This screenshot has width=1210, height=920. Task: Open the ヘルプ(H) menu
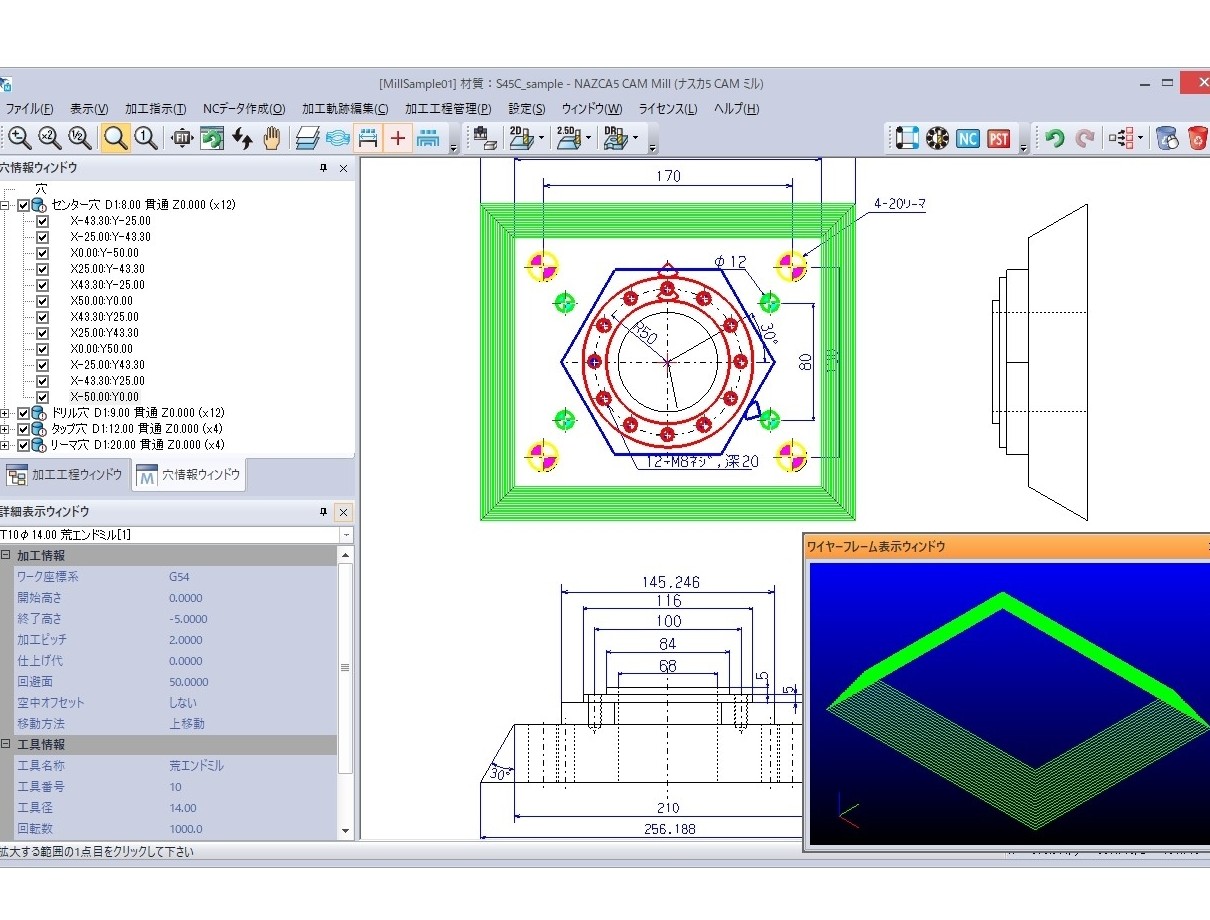point(737,109)
